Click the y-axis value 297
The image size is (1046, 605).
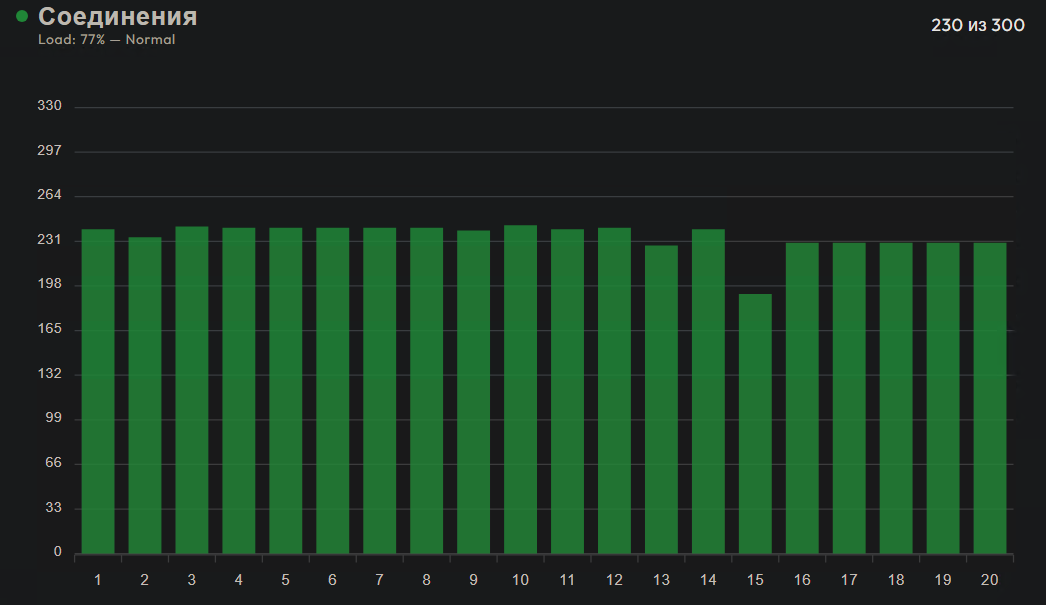tap(49, 150)
